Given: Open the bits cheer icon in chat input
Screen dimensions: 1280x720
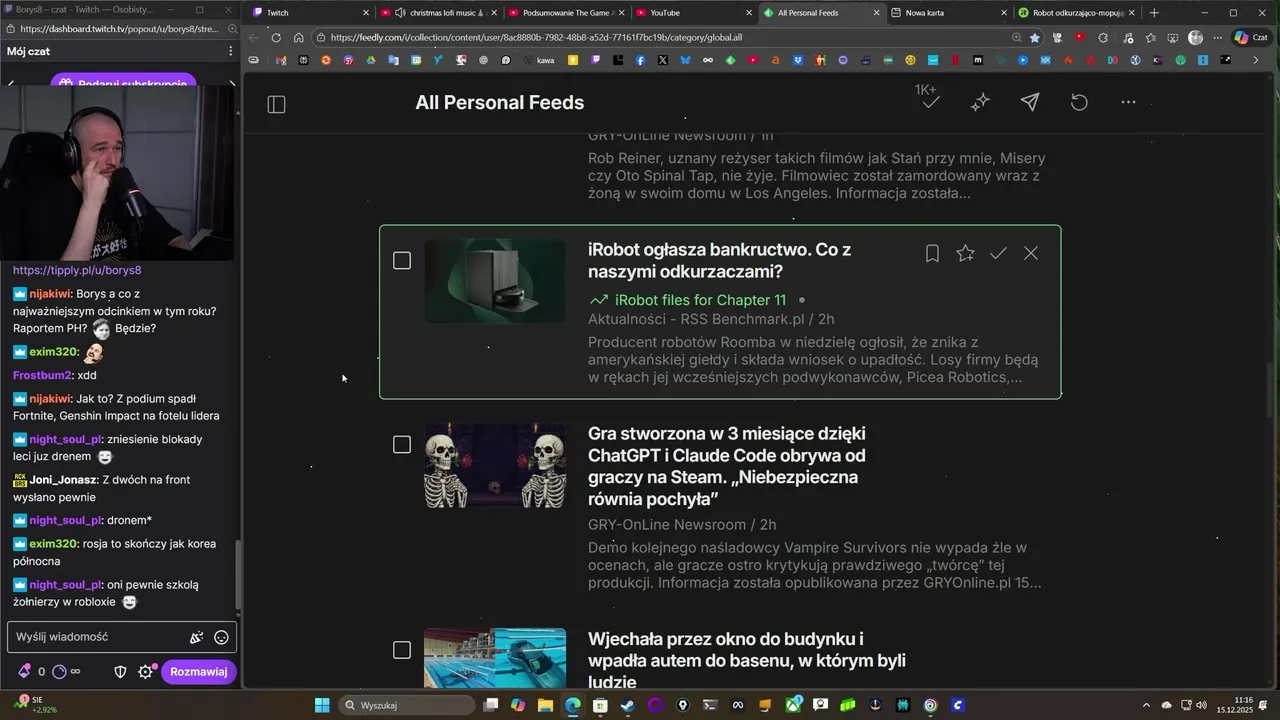Looking at the screenshot, I should pyautogui.click(x=197, y=637).
